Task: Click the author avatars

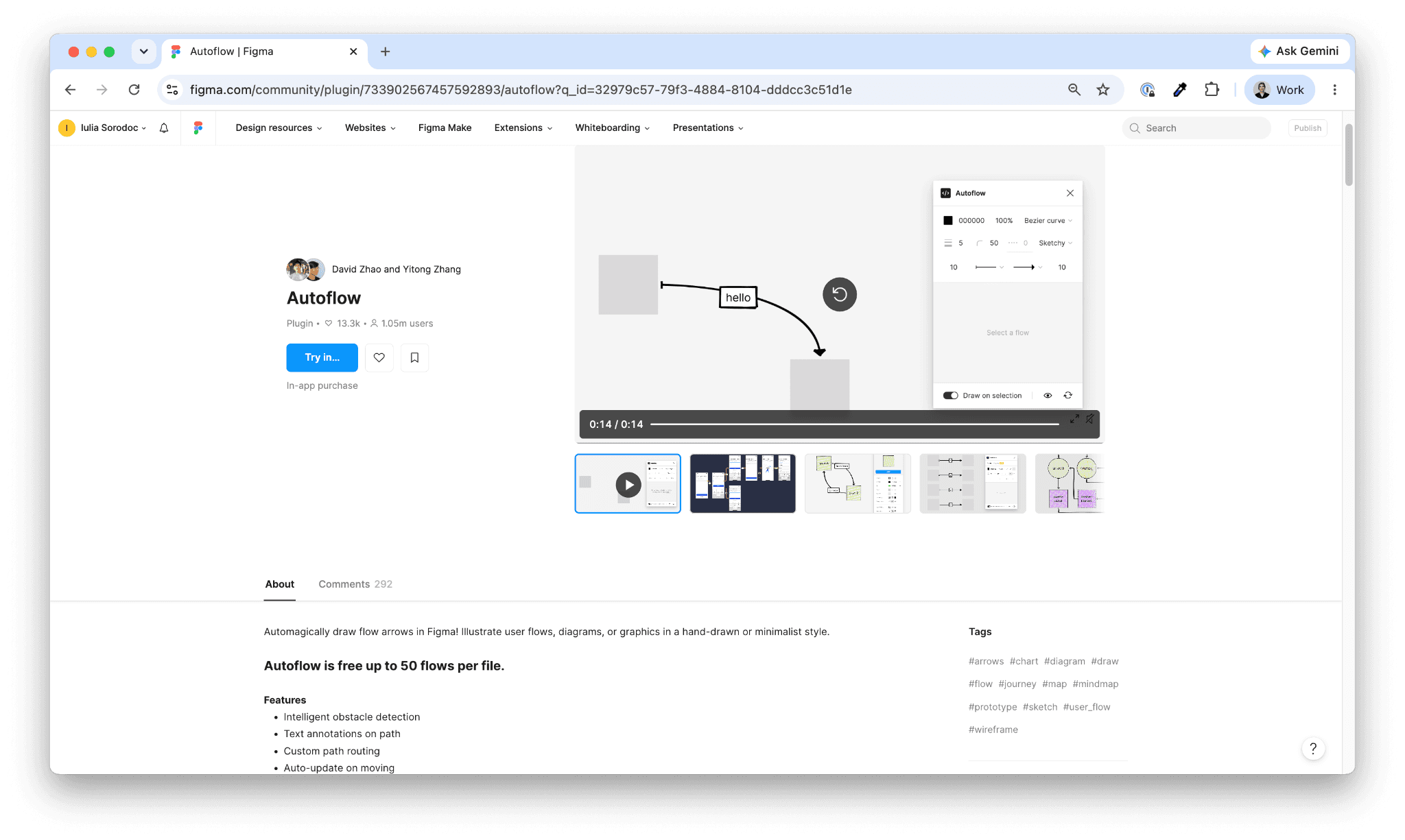Action: pos(305,269)
